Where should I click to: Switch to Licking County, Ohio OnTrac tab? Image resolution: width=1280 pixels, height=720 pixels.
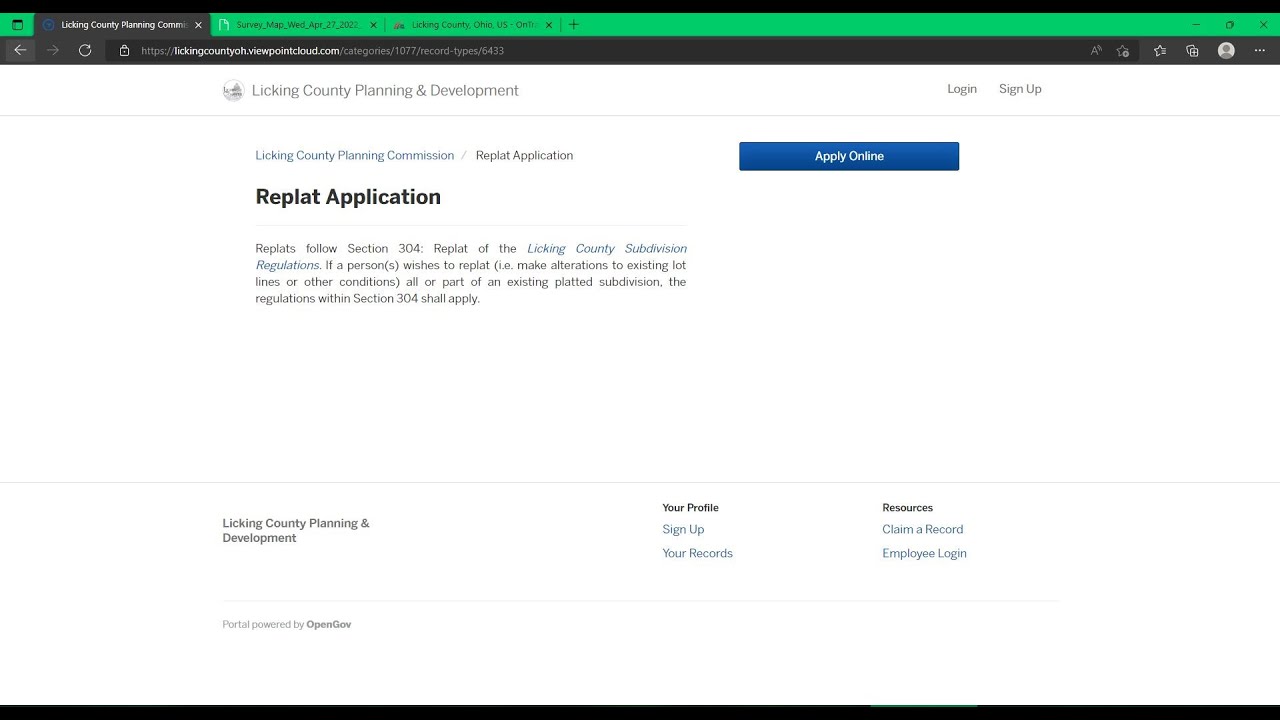click(472, 24)
